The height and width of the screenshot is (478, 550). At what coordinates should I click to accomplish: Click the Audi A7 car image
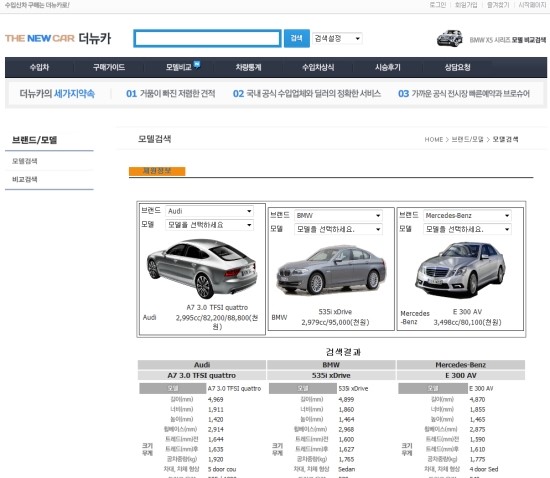pyautogui.click(x=202, y=268)
